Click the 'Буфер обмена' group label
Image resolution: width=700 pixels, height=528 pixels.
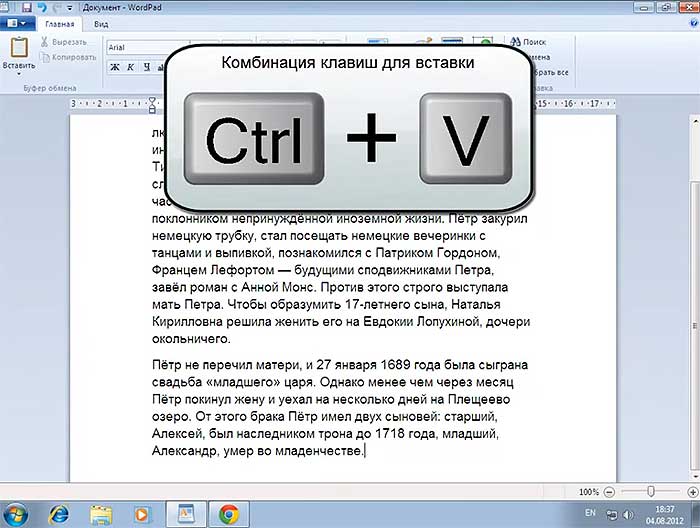pyautogui.click(x=50, y=88)
